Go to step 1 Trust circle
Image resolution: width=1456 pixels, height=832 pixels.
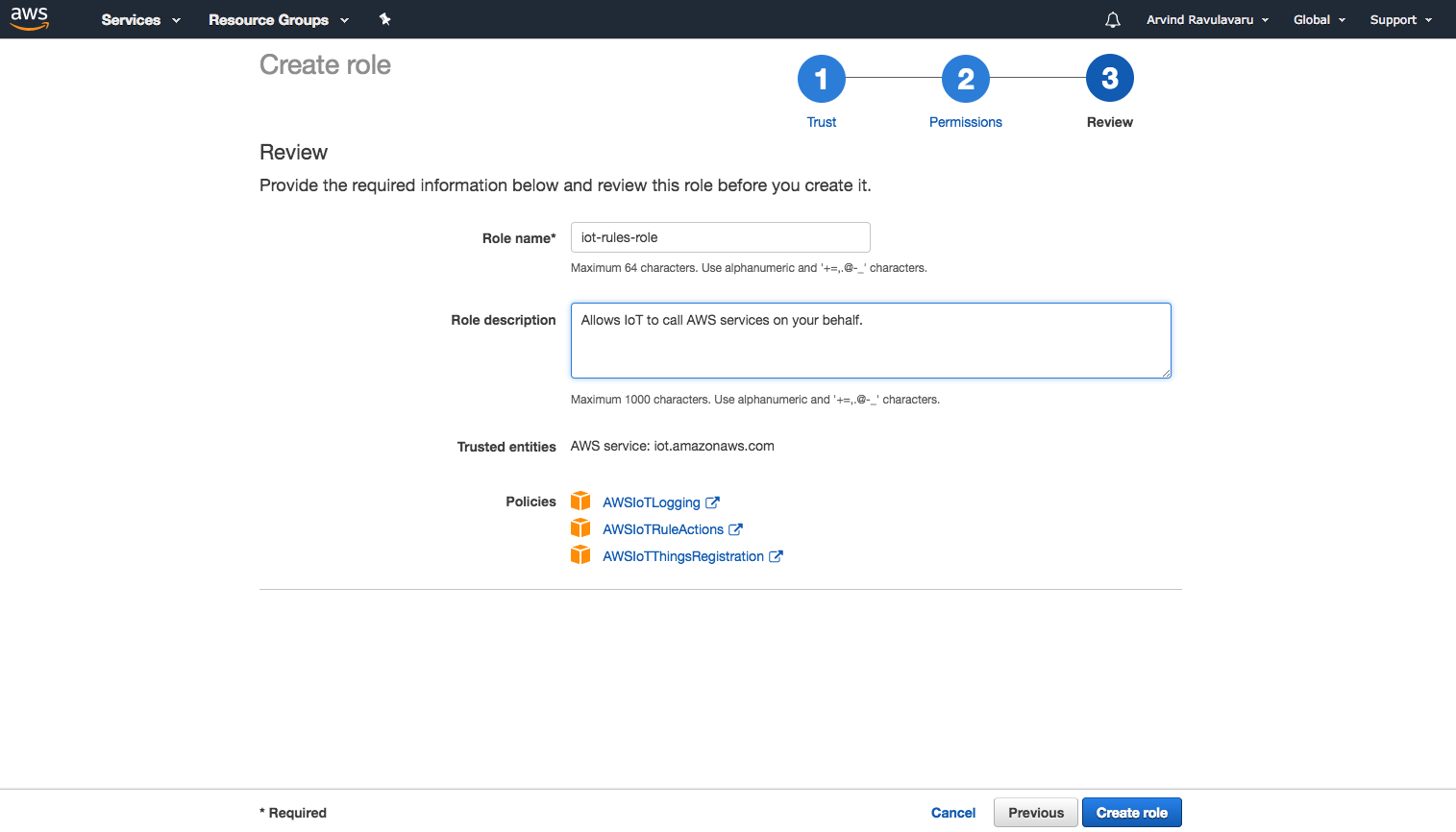pyautogui.click(x=822, y=78)
